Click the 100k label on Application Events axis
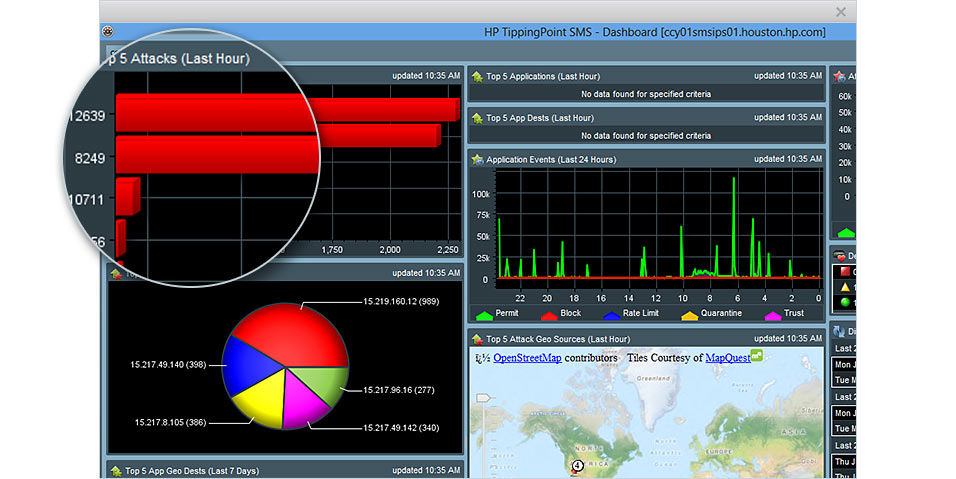956x479 pixels. [480, 194]
